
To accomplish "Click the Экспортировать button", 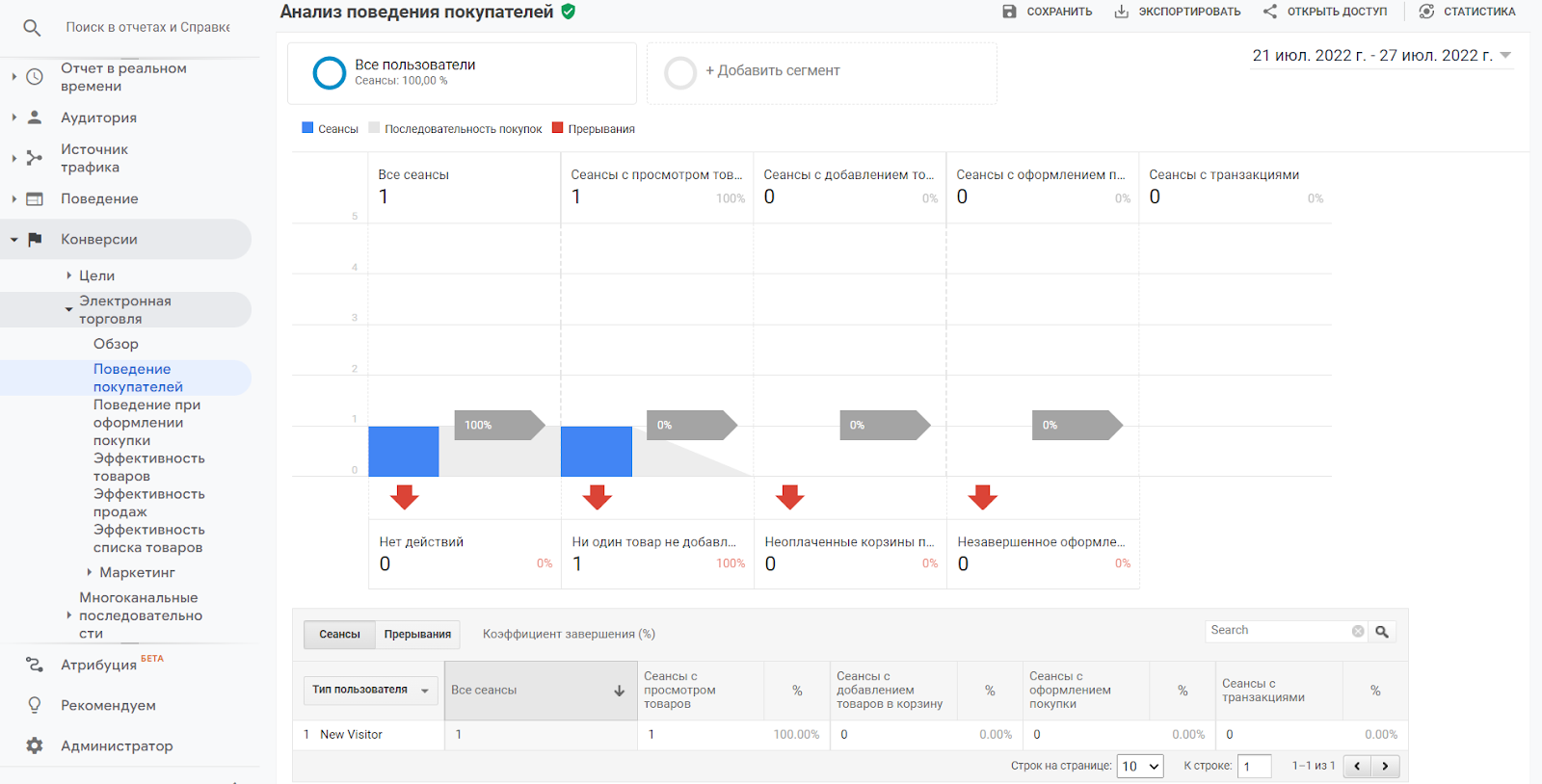I will pos(1178,12).
